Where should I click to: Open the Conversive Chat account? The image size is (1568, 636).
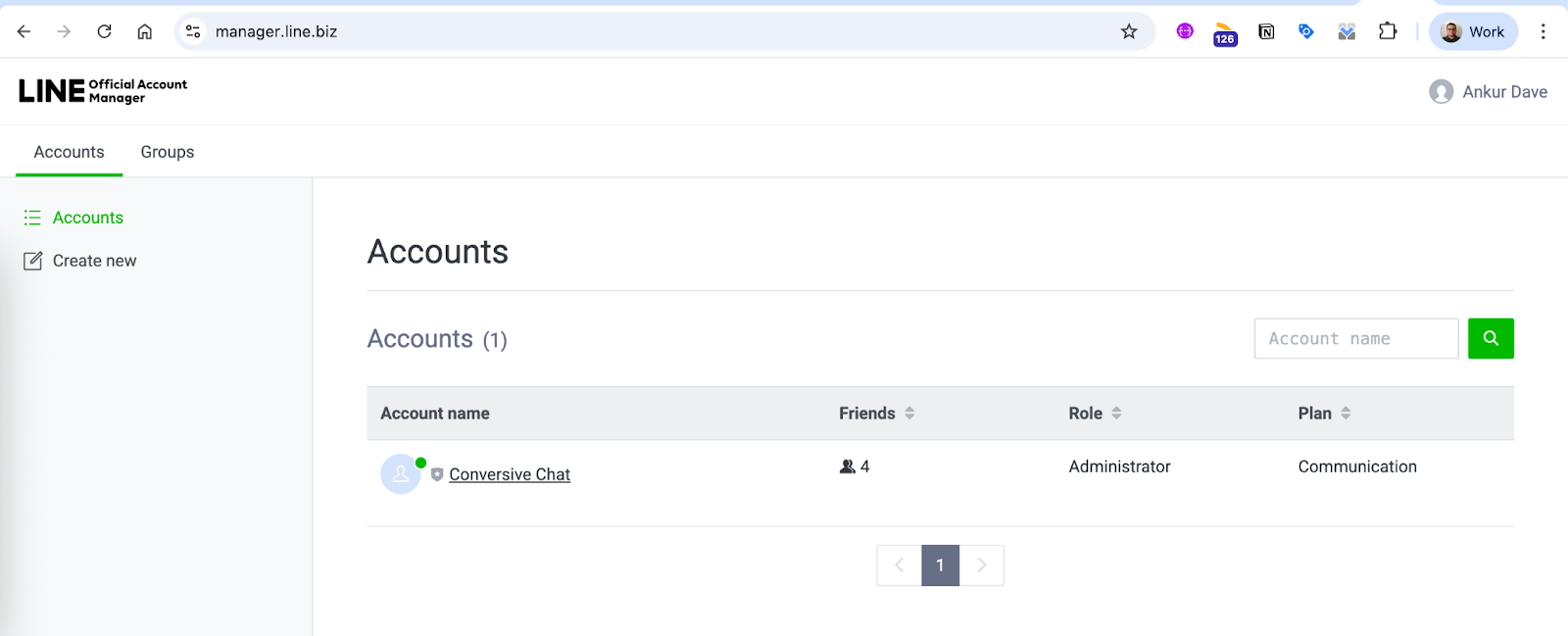click(x=510, y=474)
